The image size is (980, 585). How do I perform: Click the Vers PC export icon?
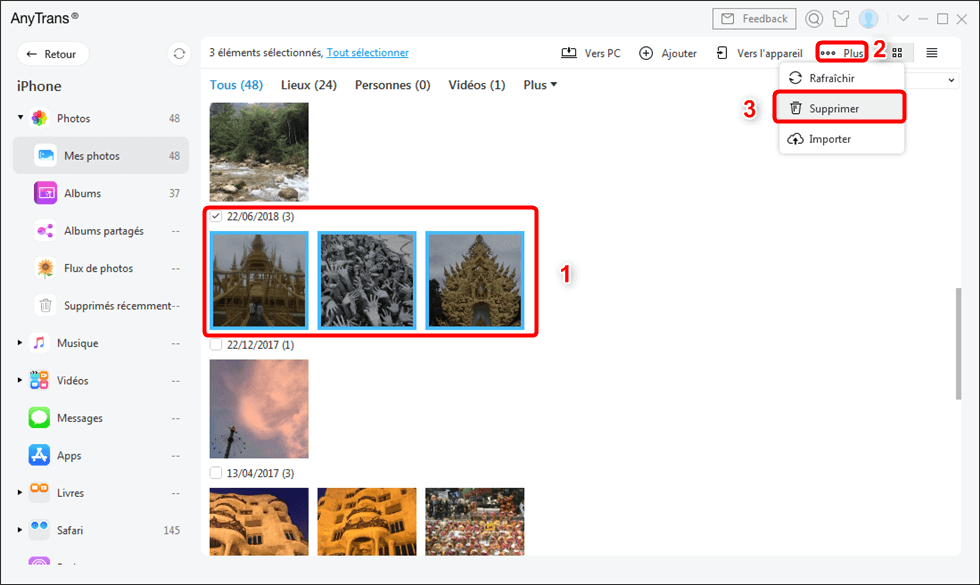coord(569,53)
